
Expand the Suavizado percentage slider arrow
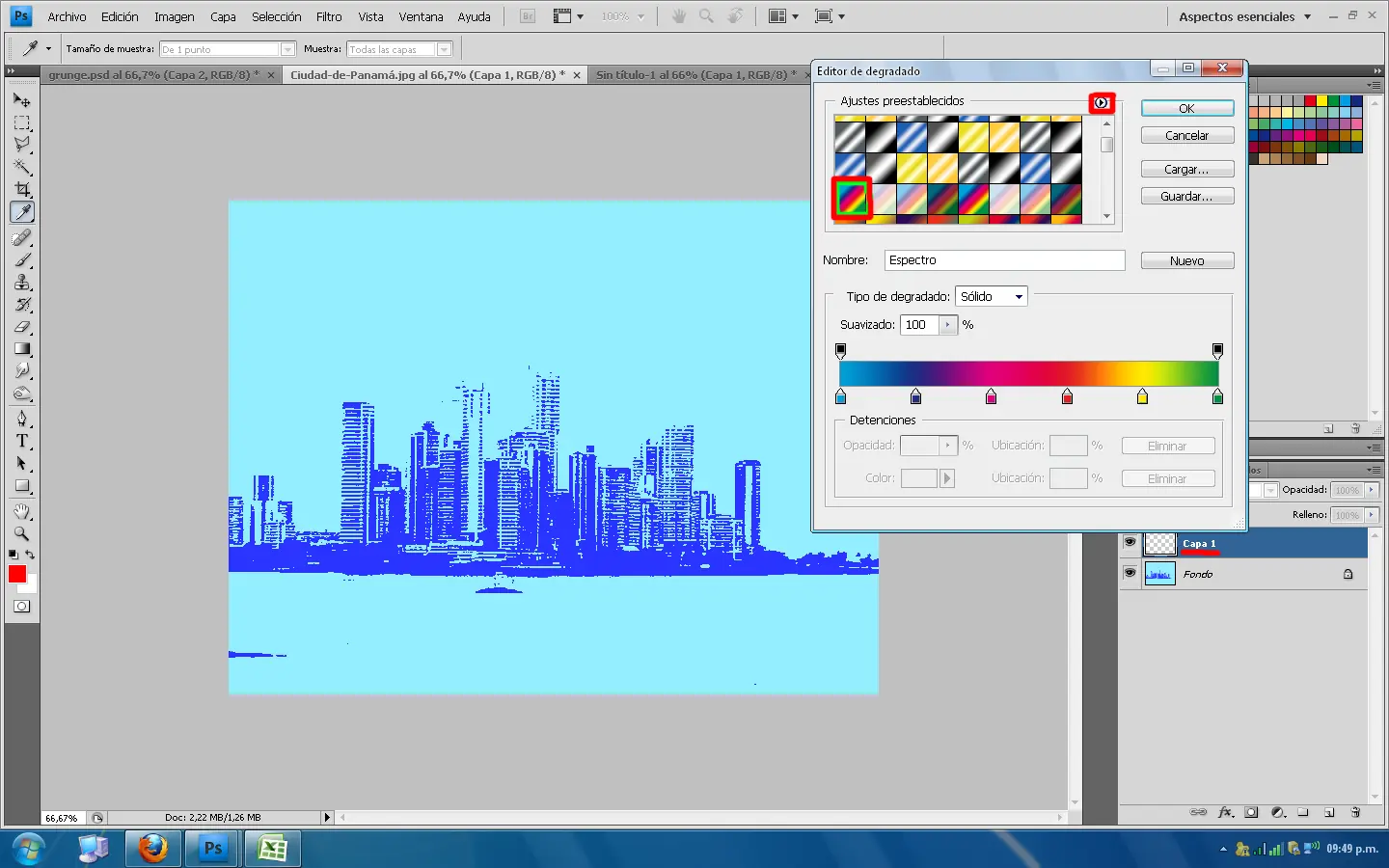(x=948, y=325)
